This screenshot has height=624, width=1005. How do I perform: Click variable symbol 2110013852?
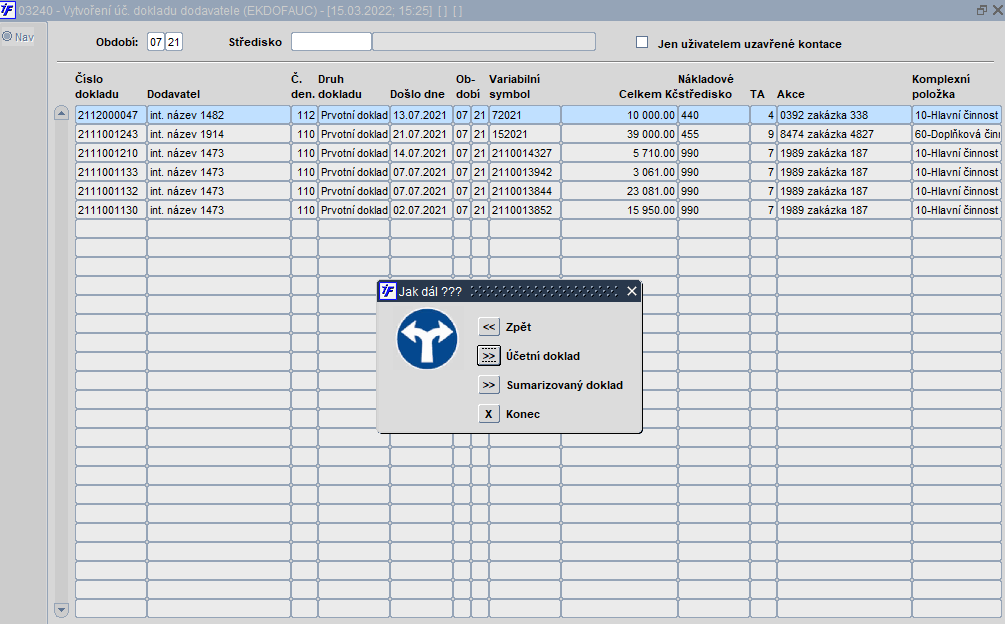coord(525,210)
